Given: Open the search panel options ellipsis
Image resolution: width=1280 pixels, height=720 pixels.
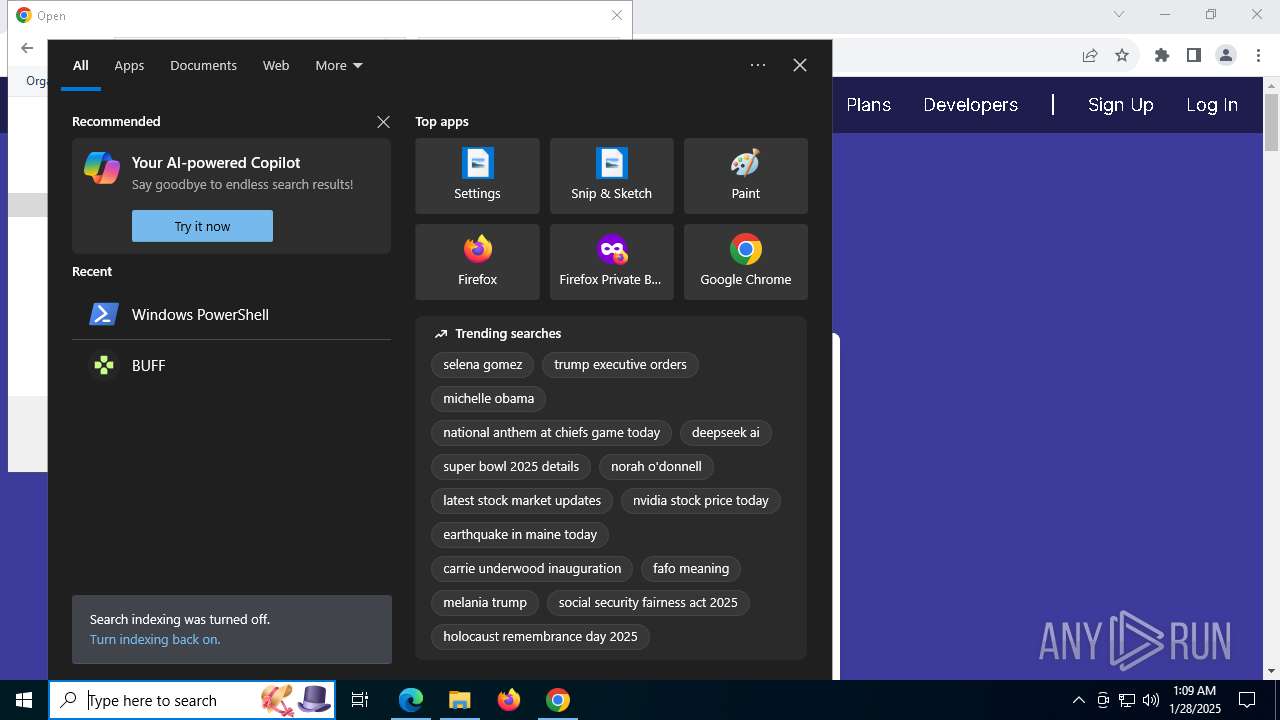Looking at the screenshot, I should pos(758,65).
